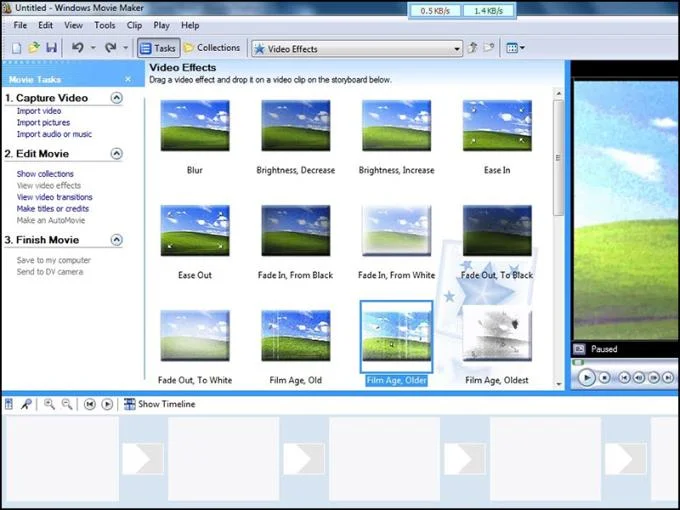
Task: Click the monitor Next Frame button
Action: (x=654, y=378)
